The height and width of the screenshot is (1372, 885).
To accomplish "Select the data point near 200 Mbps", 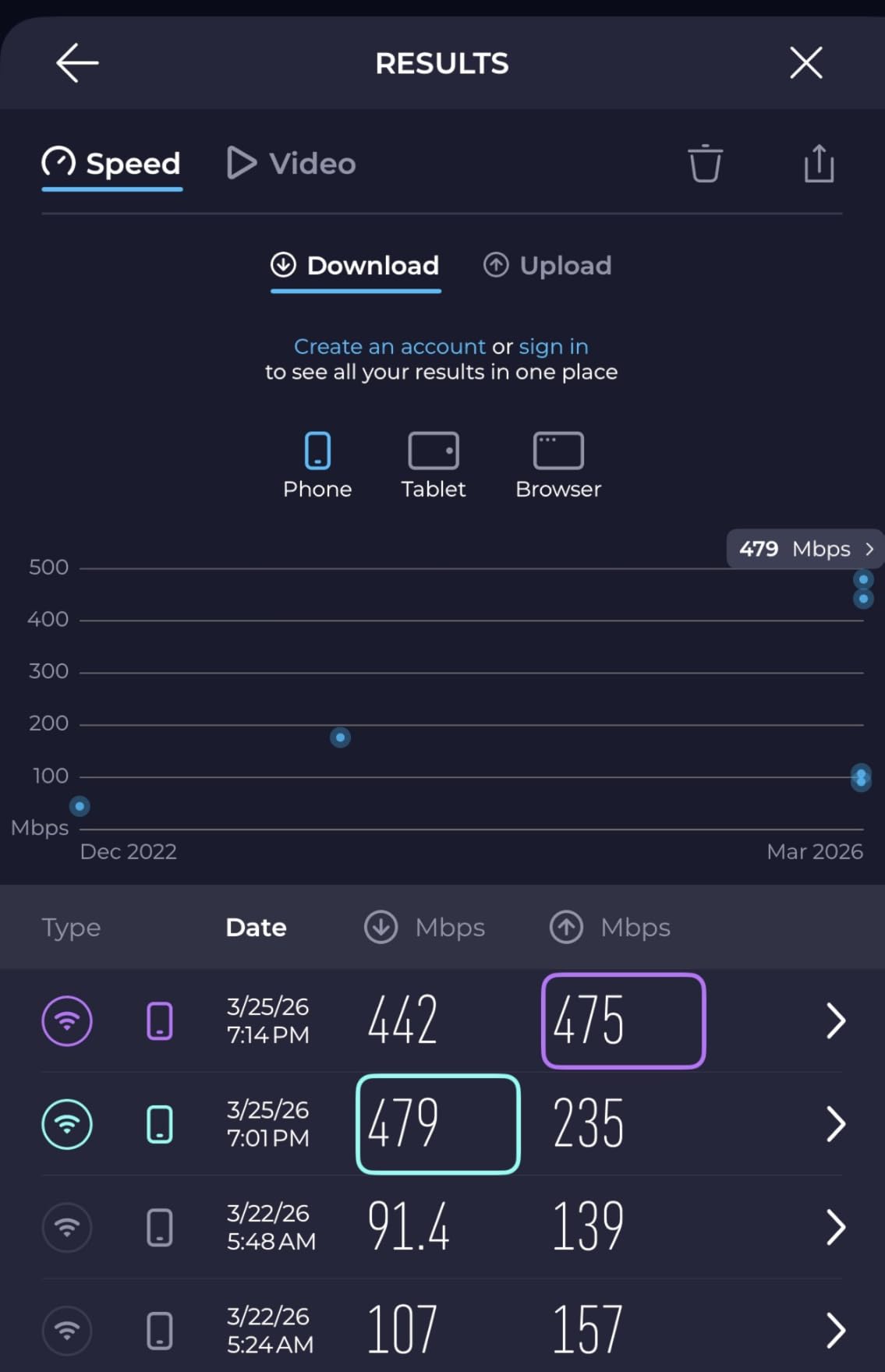I will click(340, 737).
